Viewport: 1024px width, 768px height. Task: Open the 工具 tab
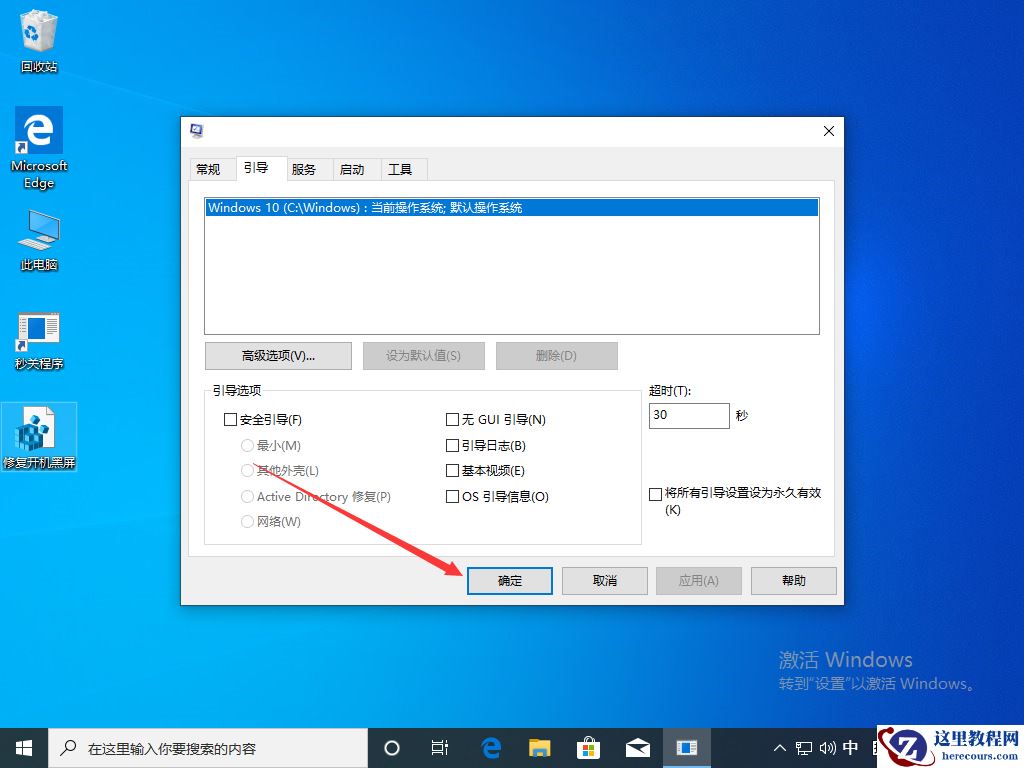click(x=402, y=168)
